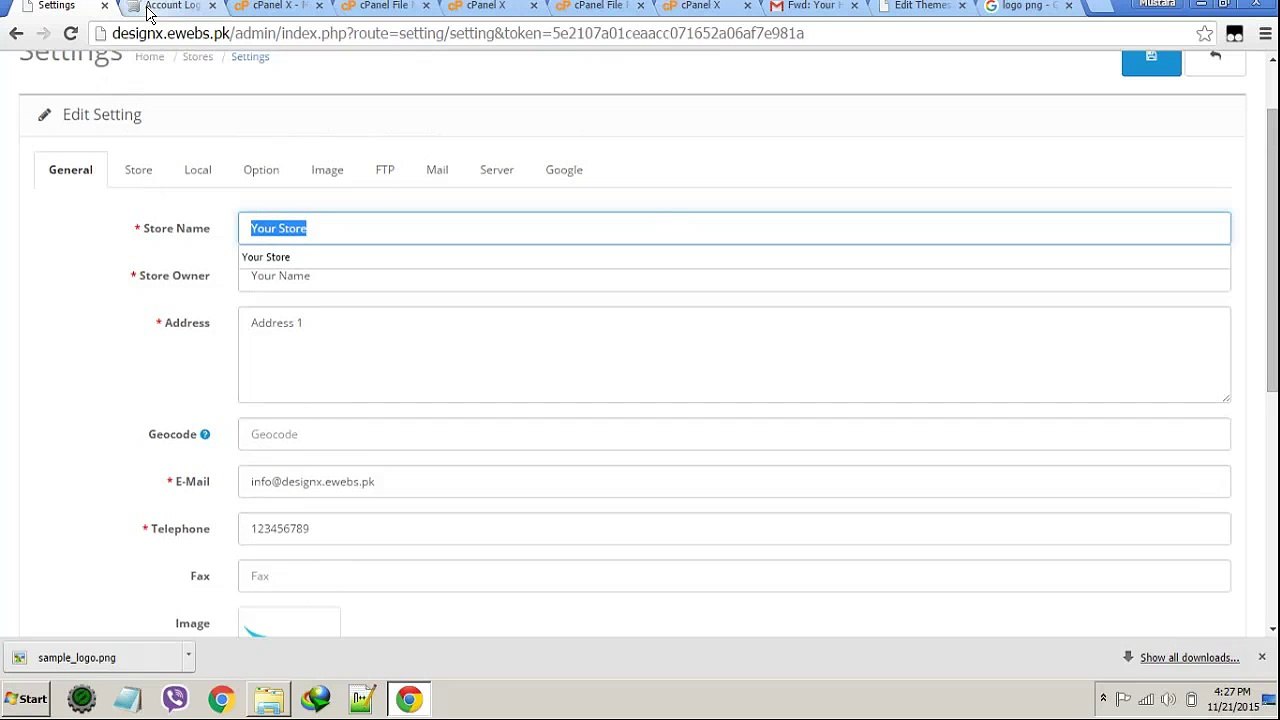Viewport: 1280px width, 720px height.
Task: Click the Telephone input field
Action: (734, 529)
